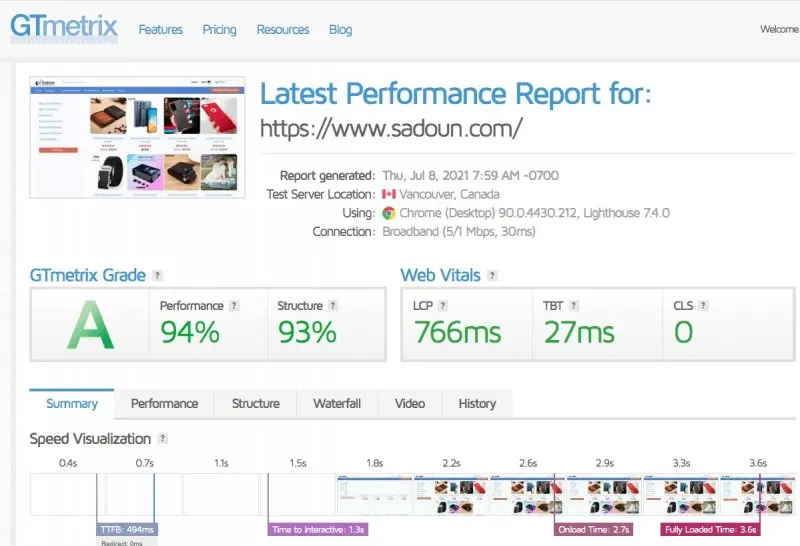This screenshot has width=800, height=546.
Task: Click the https://www.sadoun.com/ URL
Action: coord(391,128)
